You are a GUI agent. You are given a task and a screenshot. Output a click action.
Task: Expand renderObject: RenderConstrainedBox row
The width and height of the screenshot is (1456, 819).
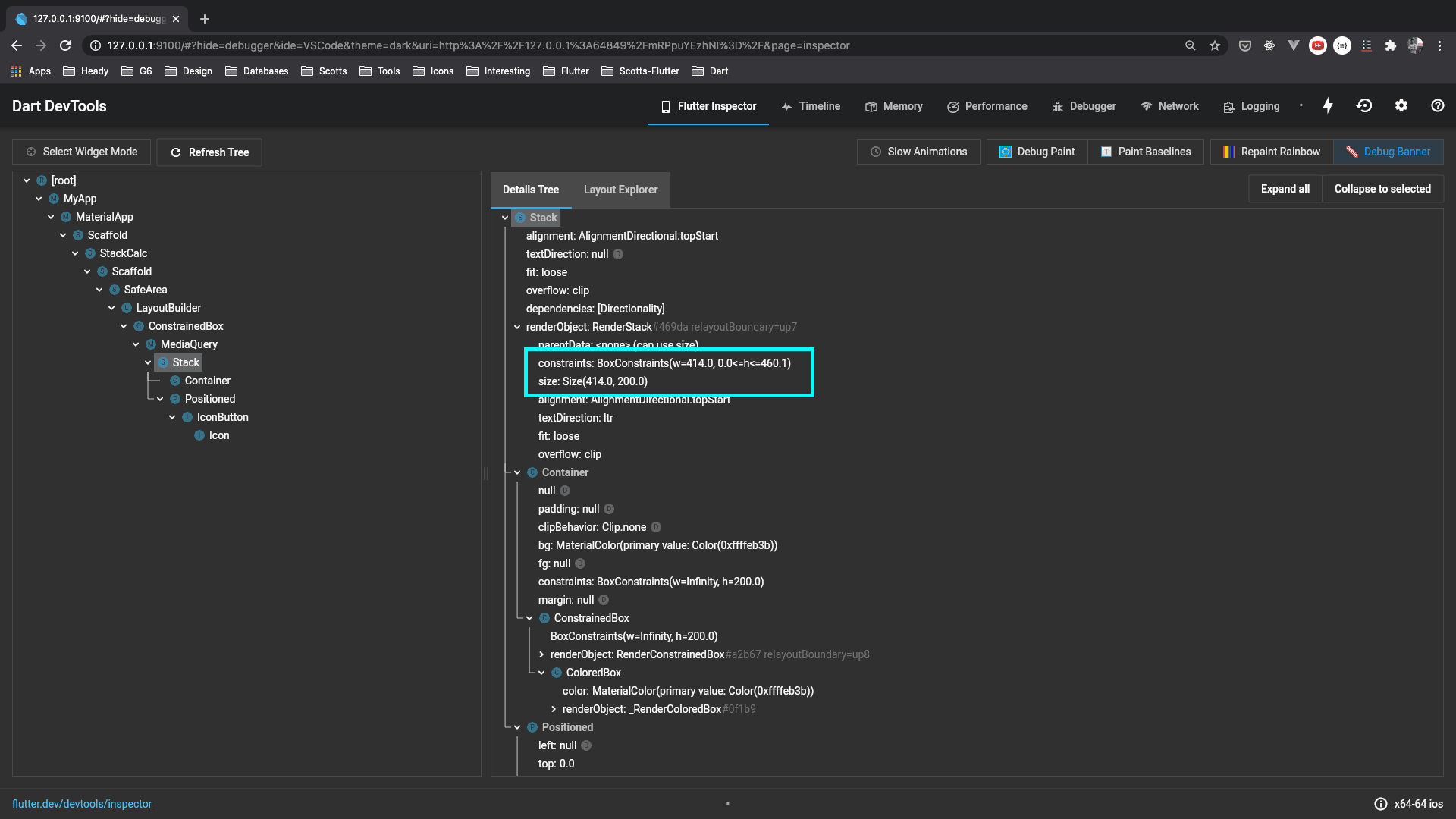pos(541,654)
